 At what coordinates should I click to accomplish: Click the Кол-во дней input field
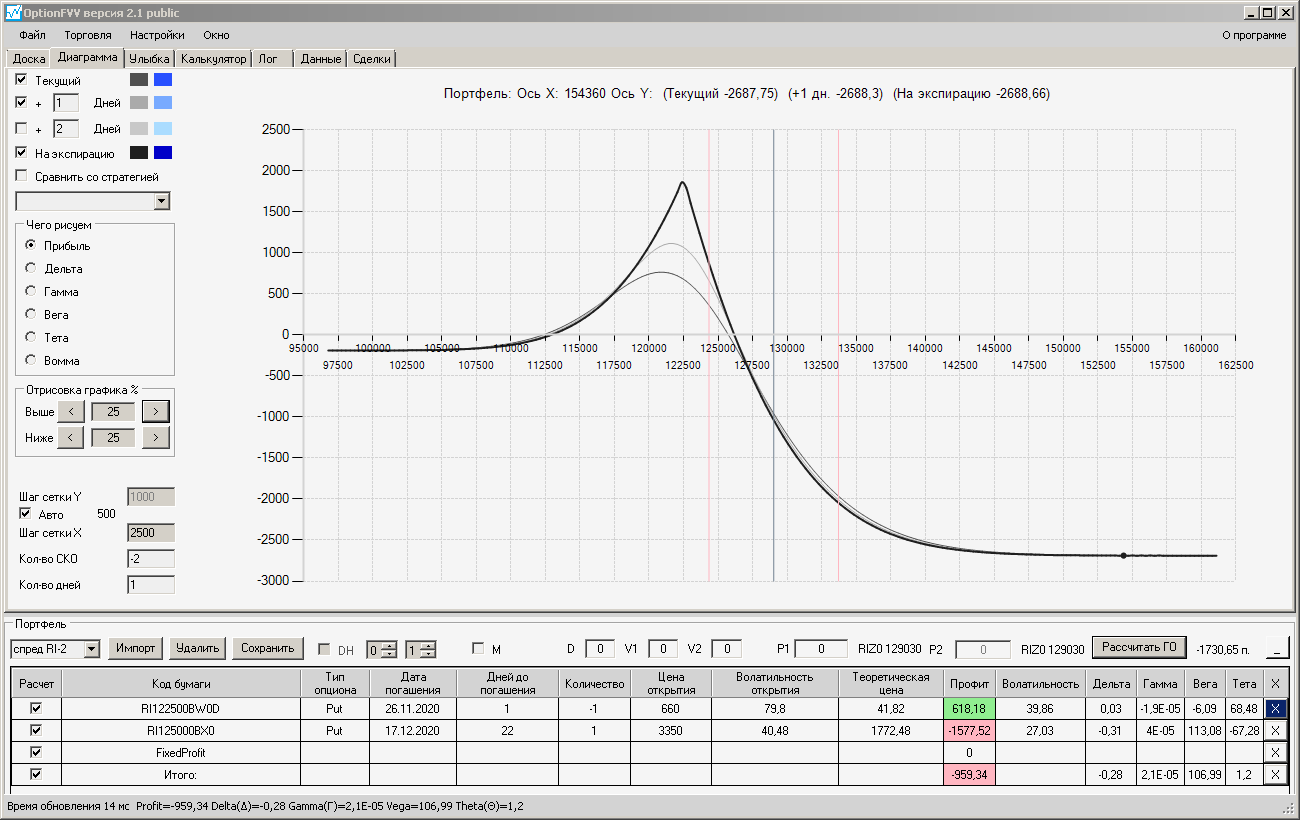click(x=150, y=585)
